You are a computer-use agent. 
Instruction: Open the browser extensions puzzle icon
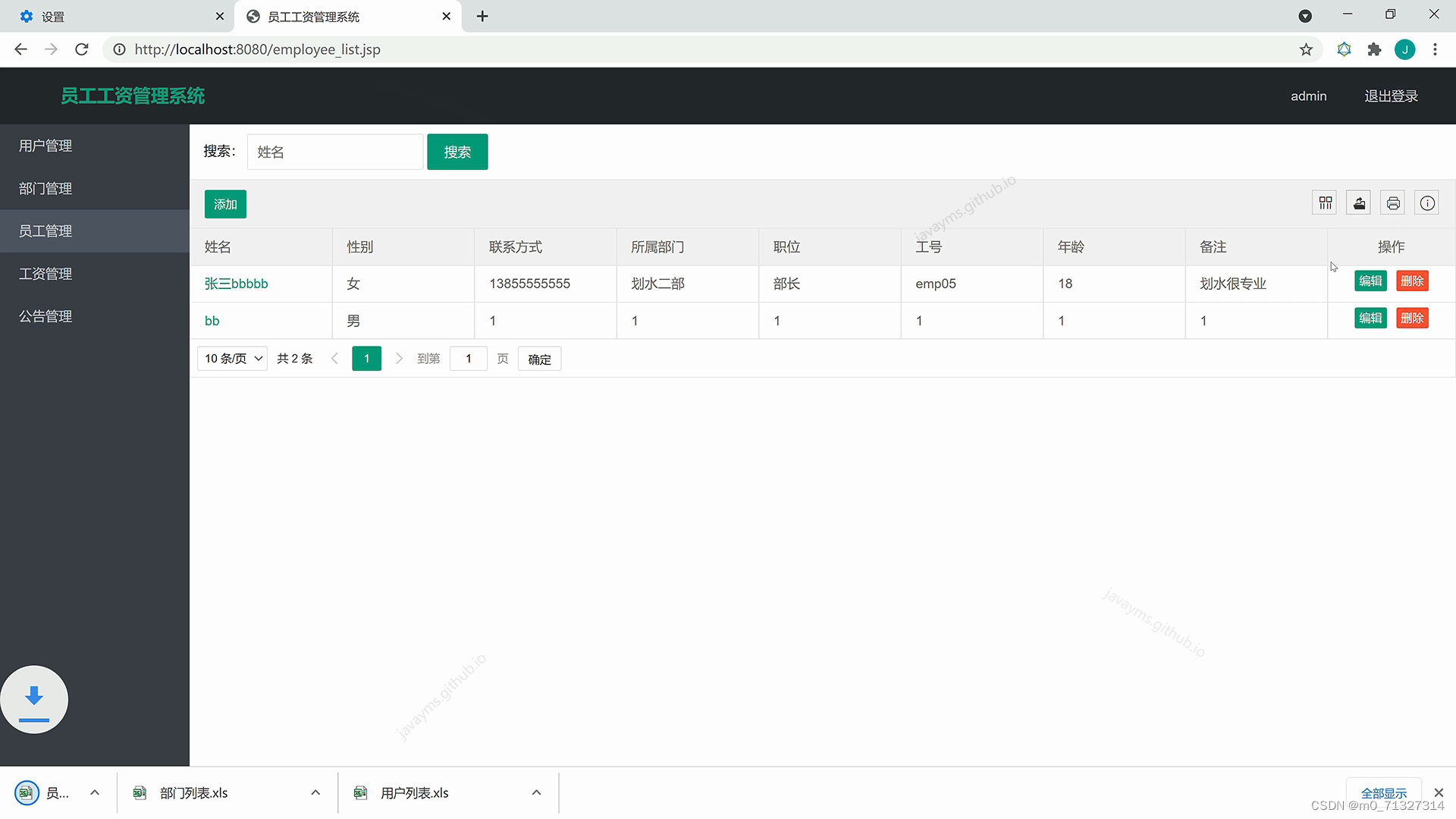(1374, 49)
